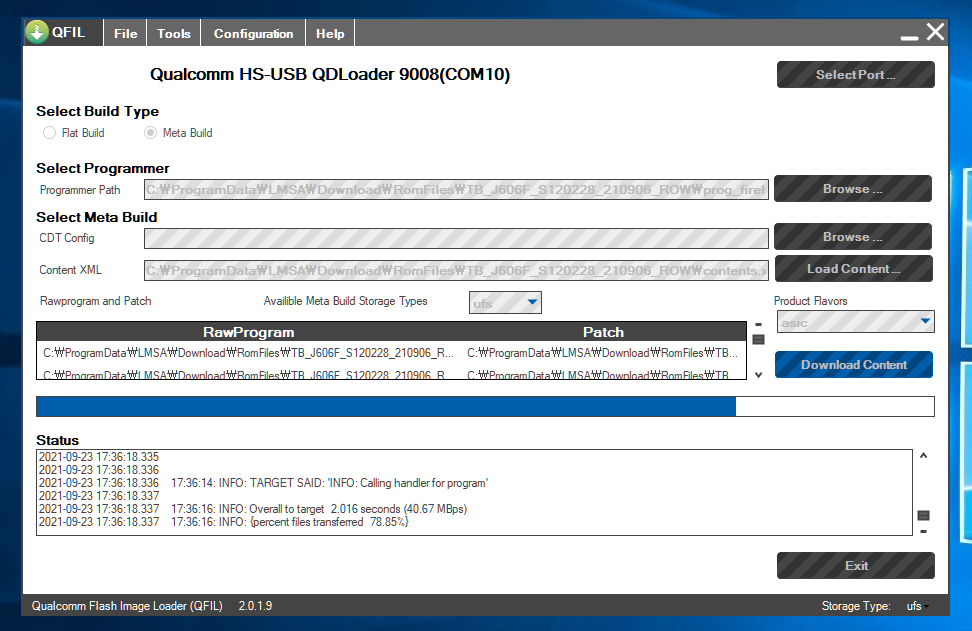Click the green QFIL download logo icon
972x631 pixels.
pos(37,32)
